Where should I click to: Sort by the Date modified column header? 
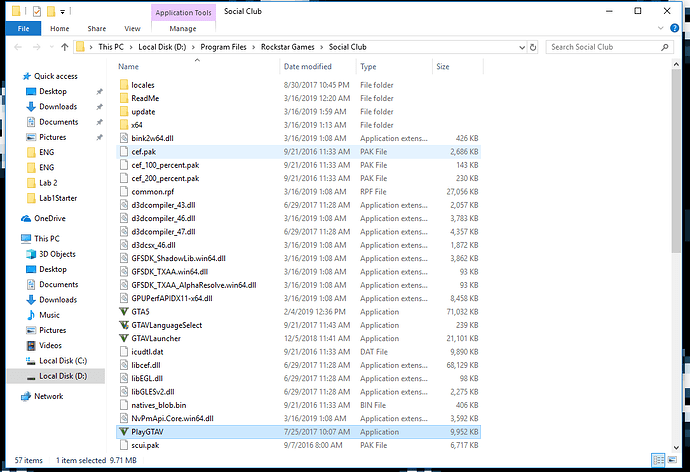tap(317, 66)
